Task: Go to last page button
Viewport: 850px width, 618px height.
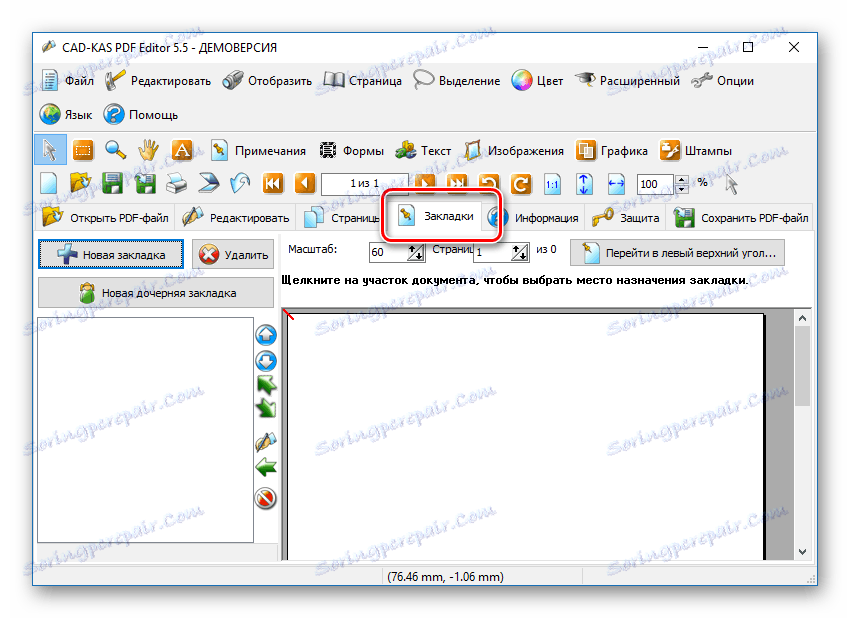Action: [x=457, y=182]
